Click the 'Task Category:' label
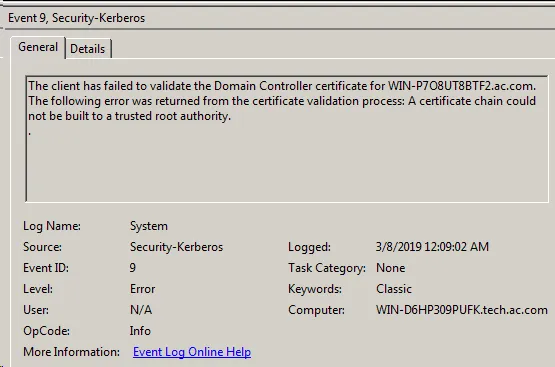Screen dimensions: 555x367 [327, 268]
